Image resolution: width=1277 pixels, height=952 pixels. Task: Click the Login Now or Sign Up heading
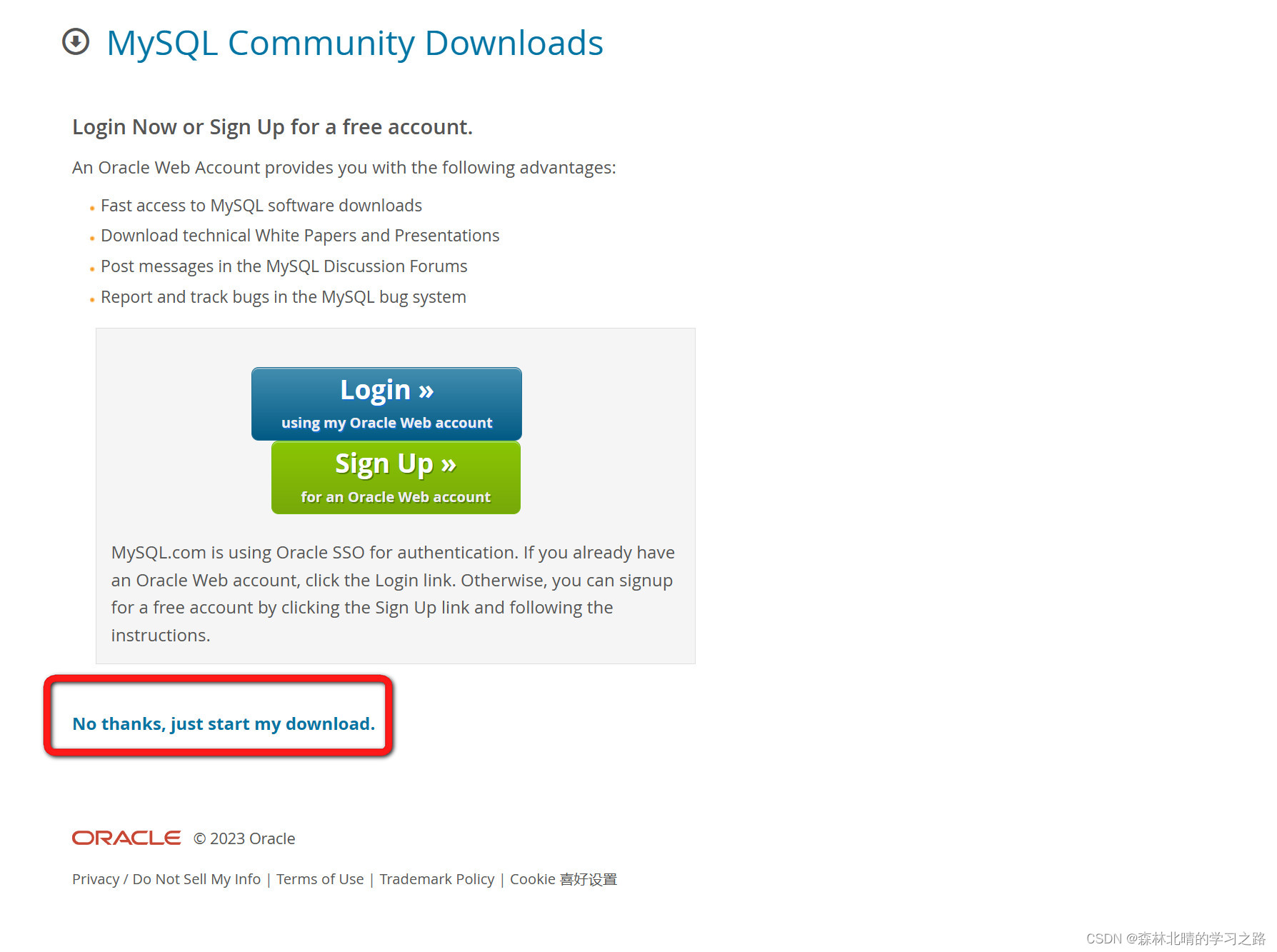[x=272, y=127]
